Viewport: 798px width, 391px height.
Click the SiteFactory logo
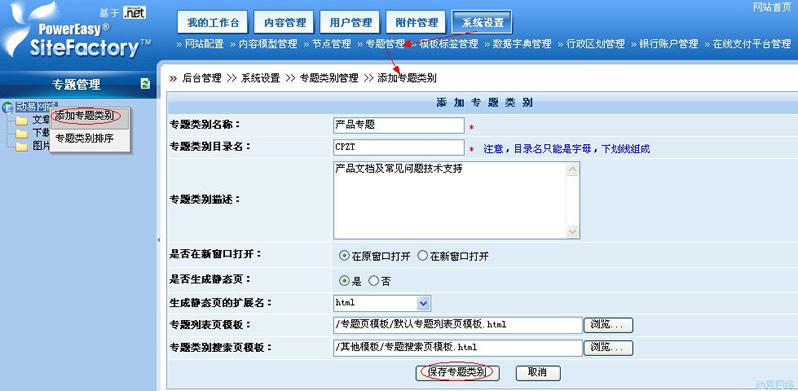point(76,32)
